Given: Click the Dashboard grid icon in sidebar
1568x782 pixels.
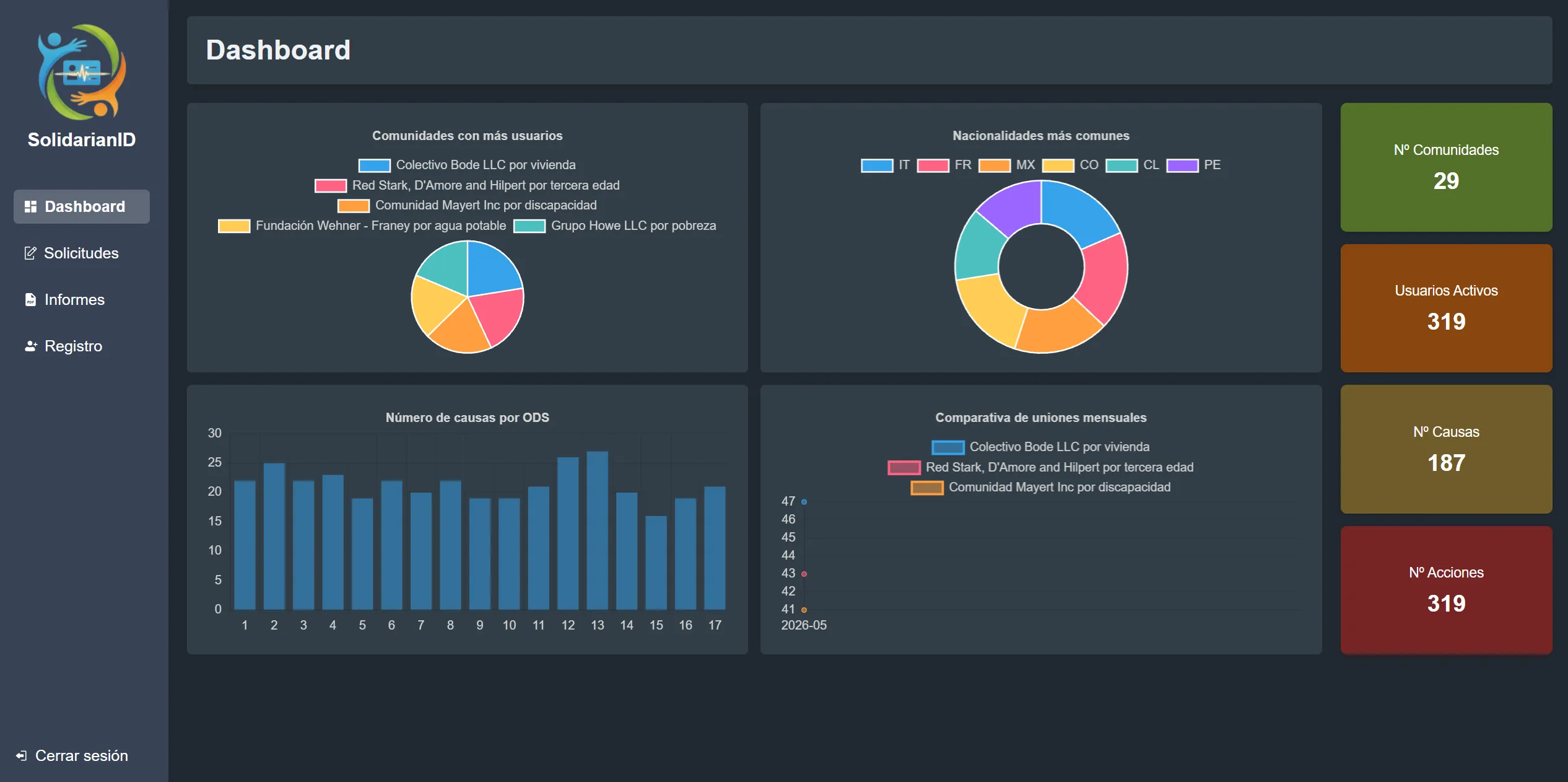Looking at the screenshot, I should coord(30,206).
